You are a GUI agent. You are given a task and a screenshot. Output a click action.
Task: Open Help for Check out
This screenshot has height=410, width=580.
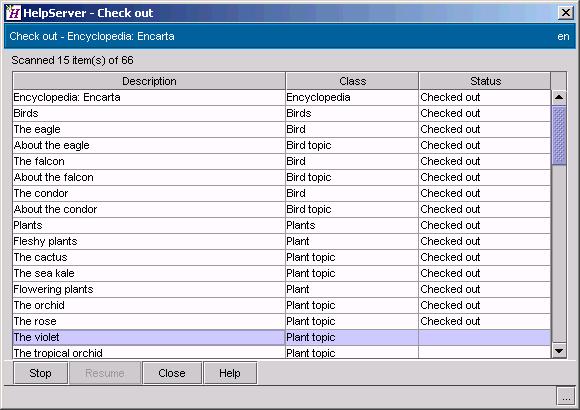pyautogui.click(x=230, y=373)
